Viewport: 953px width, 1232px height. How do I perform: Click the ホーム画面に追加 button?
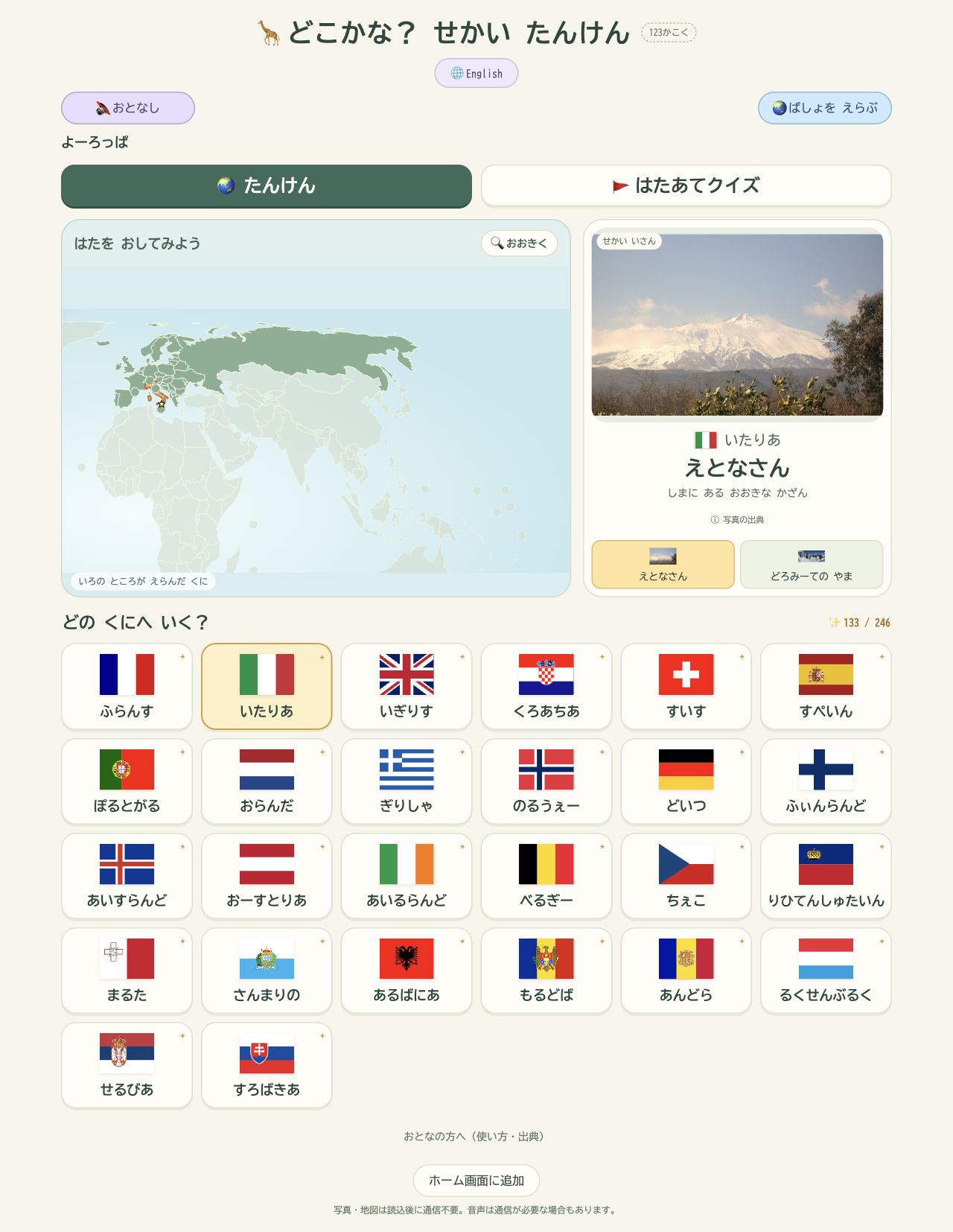pyautogui.click(x=476, y=1181)
